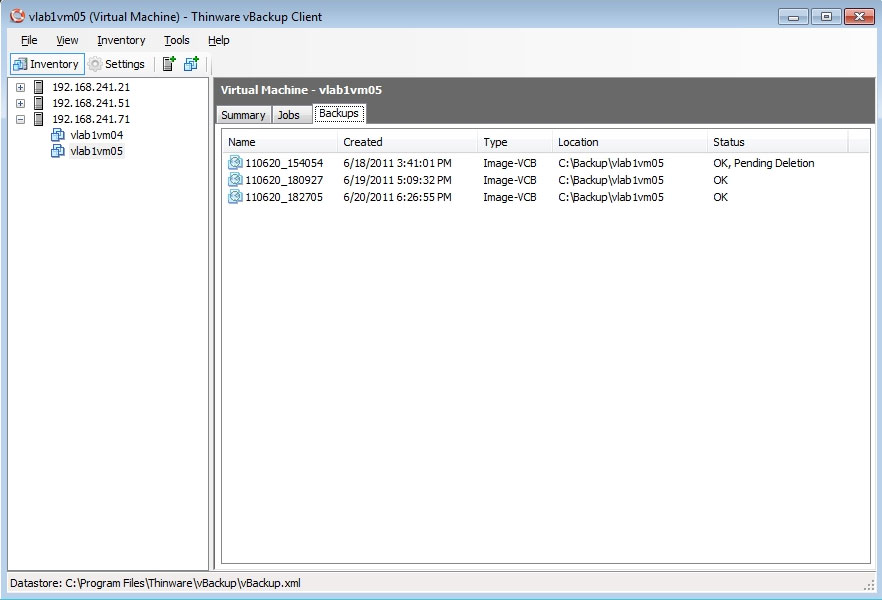Open the Tools menu

177,40
